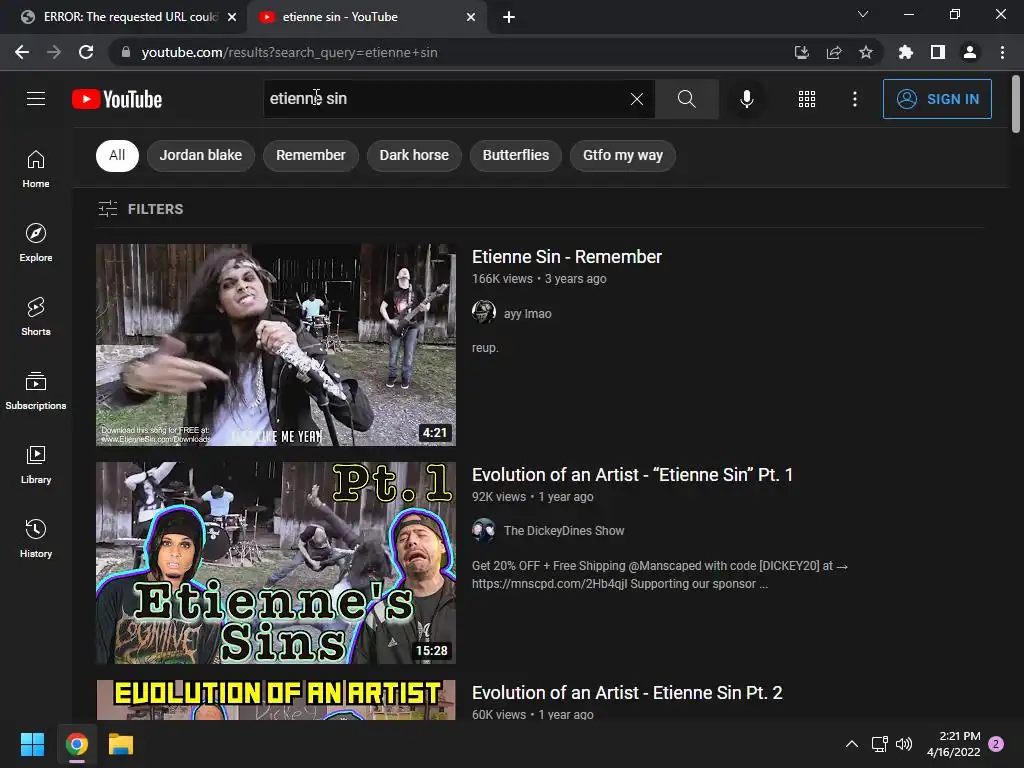
Task: Play the Etienne's Sins Pt. 1 thumbnail
Action: click(x=276, y=563)
